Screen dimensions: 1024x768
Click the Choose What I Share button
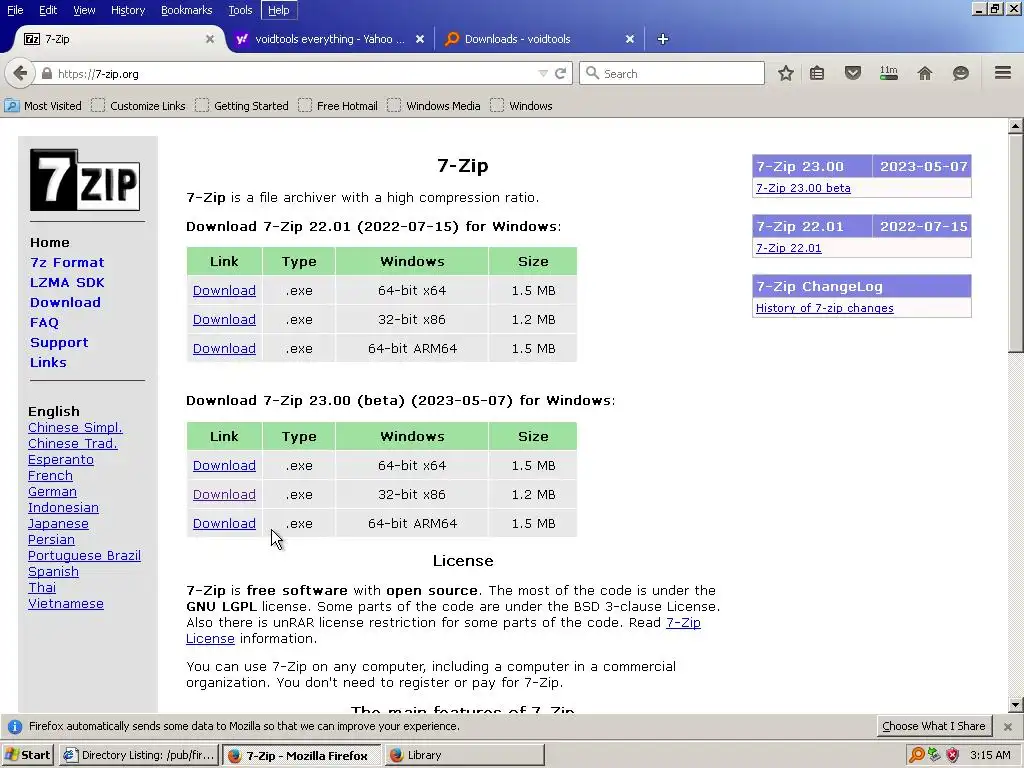(x=934, y=726)
